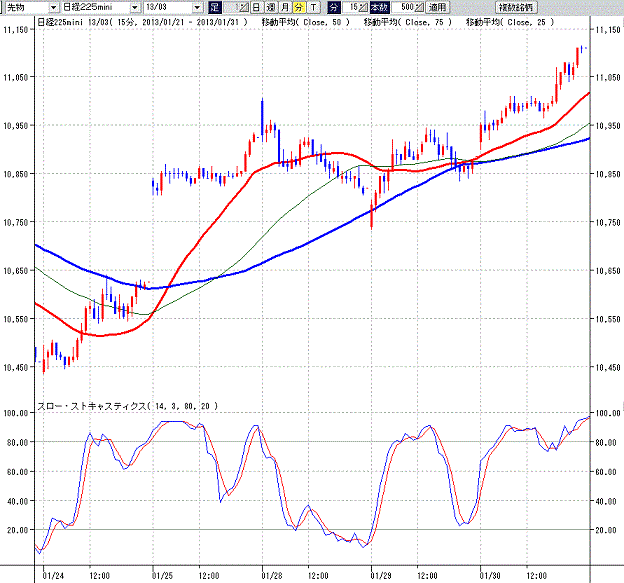Open the 日経225mini instrument dropdown
This screenshot has width=624, height=583.
[135, 7]
